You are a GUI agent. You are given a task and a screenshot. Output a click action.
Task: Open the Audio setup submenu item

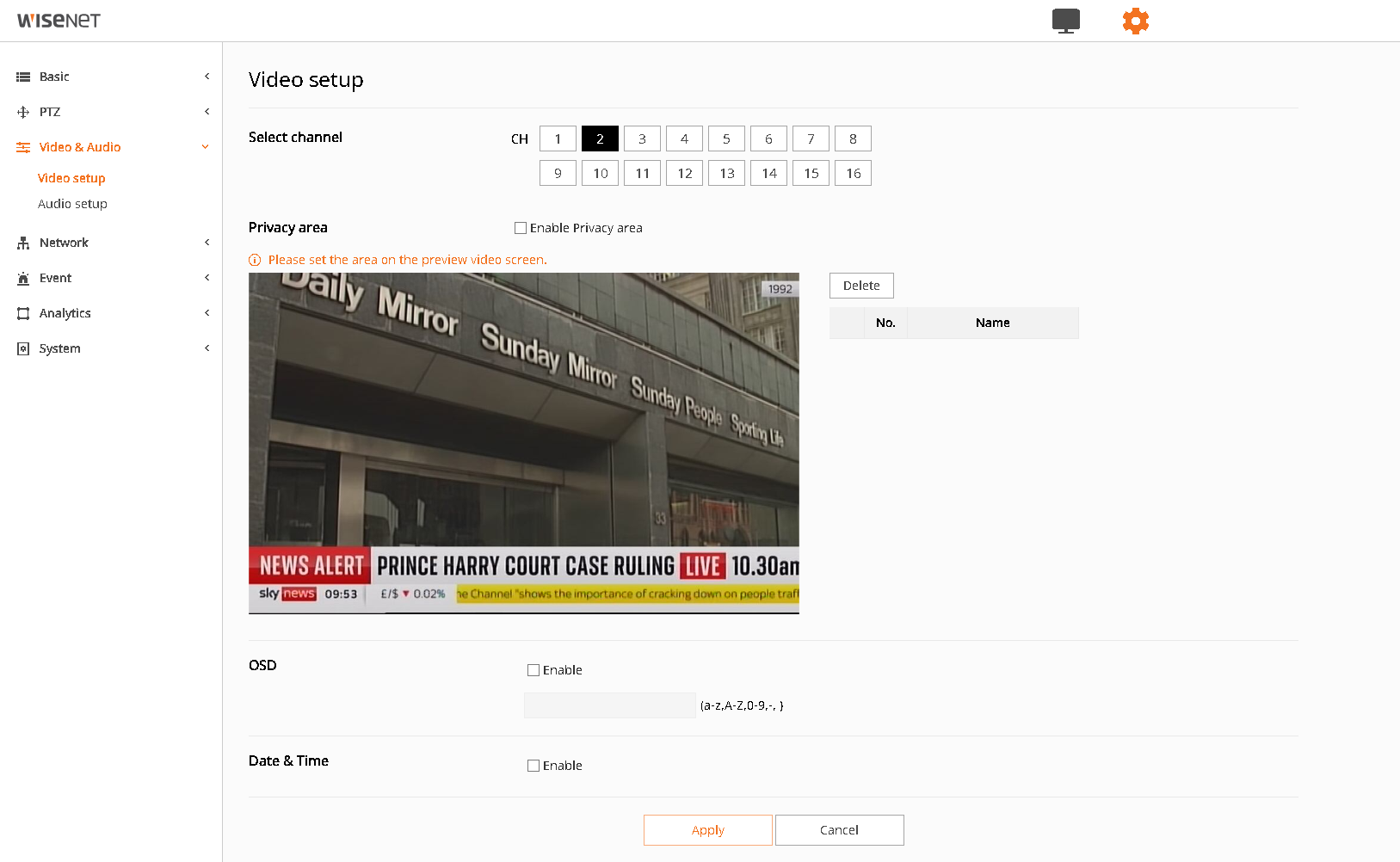[72, 204]
